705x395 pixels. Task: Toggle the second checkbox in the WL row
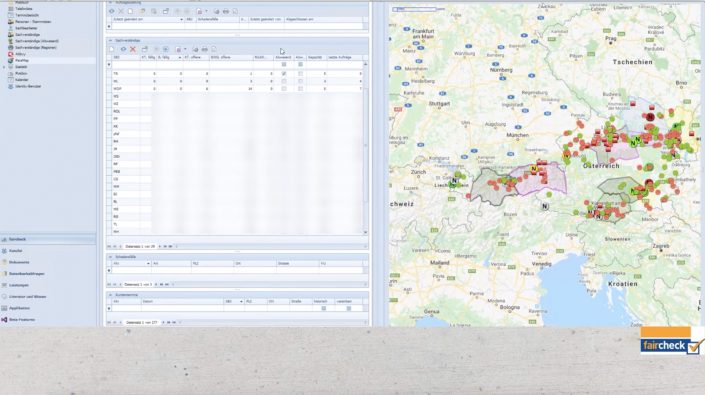300,81
